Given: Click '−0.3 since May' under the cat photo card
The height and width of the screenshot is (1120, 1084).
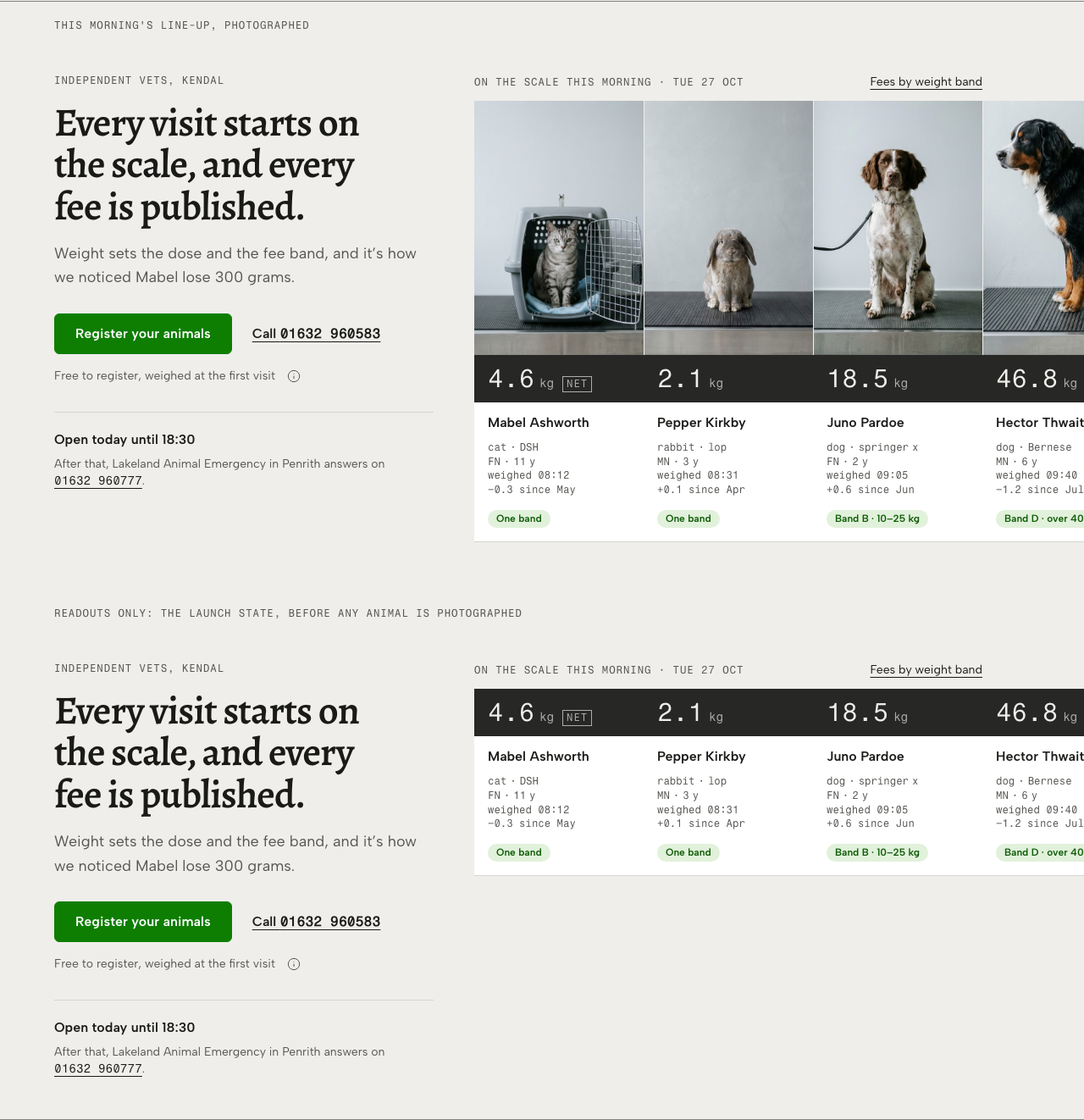Looking at the screenshot, I should [532, 490].
